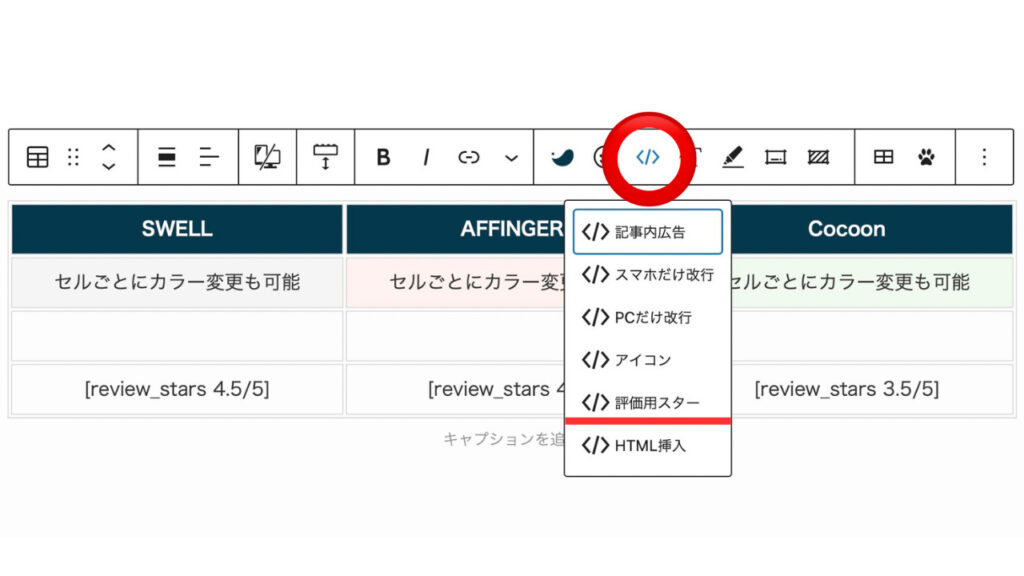Screen dimensions: 1024x576
Task: Click the table width adjustment icon
Action: click(x=325, y=157)
